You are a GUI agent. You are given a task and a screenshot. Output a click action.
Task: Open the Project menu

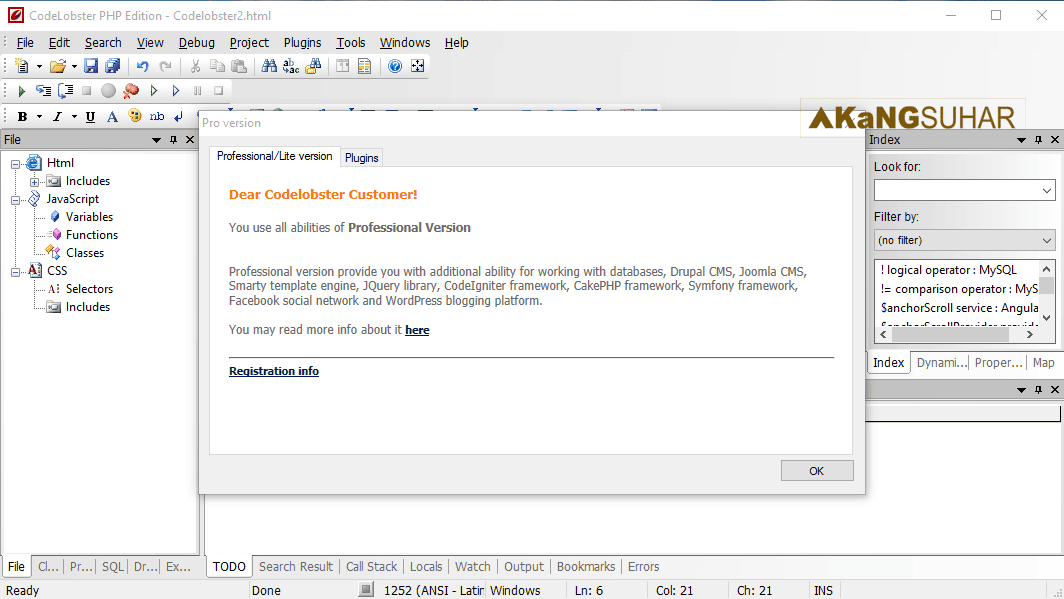tap(249, 43)
